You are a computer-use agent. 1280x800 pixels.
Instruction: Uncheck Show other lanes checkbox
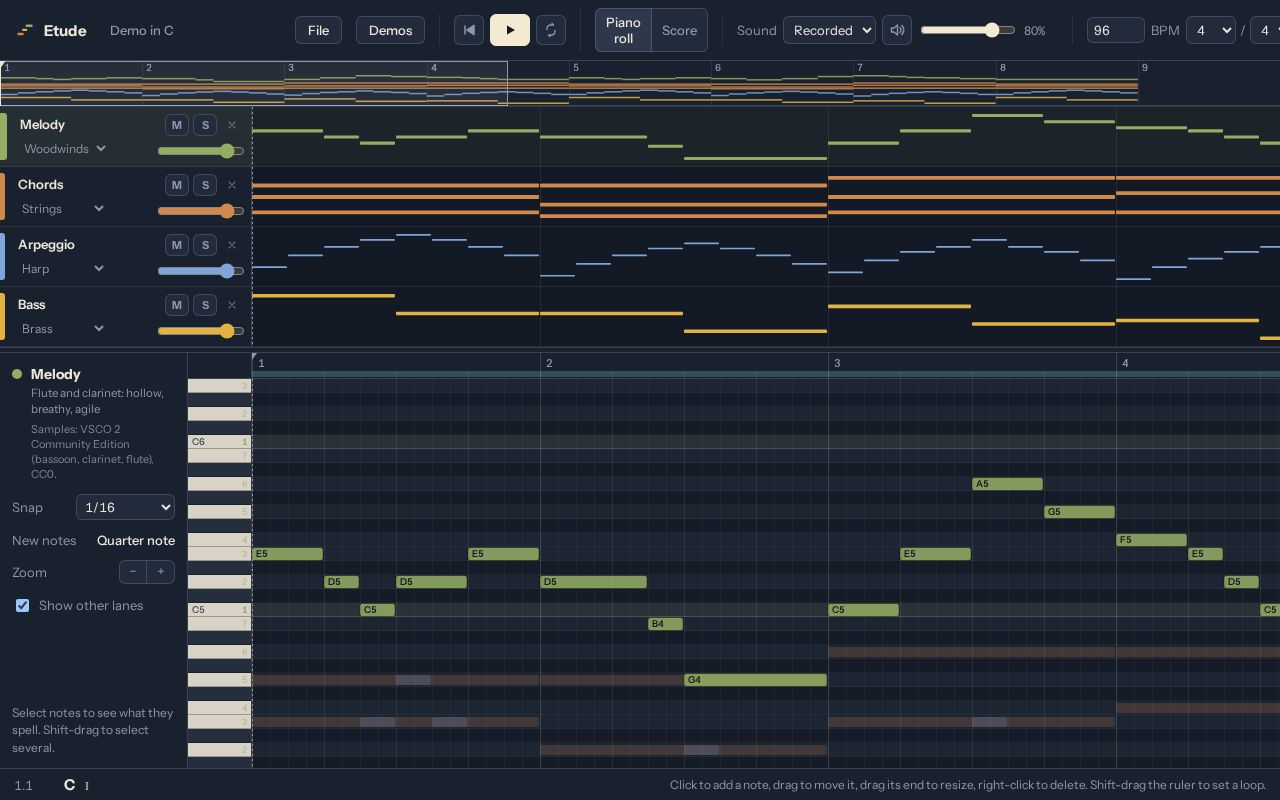click(22, 606)
